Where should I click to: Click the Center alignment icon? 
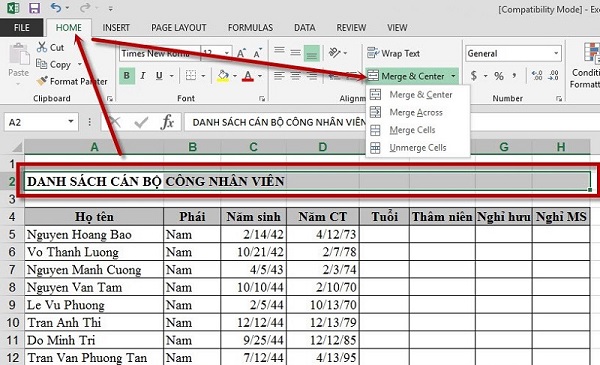click(x=295, y=76)
